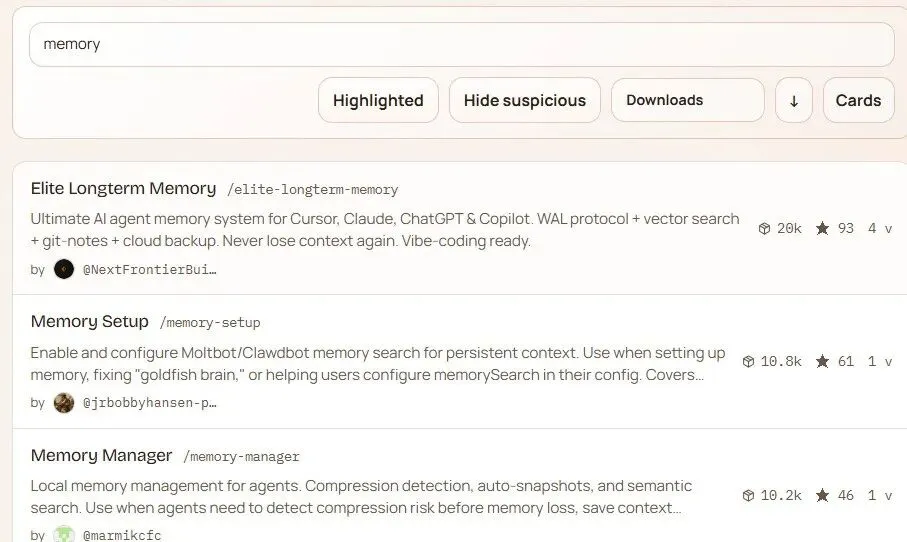This screenshot has height=542, width=907.
Task: Click the downloads cube icon beside 10.2k
Action: coord(748,495)
